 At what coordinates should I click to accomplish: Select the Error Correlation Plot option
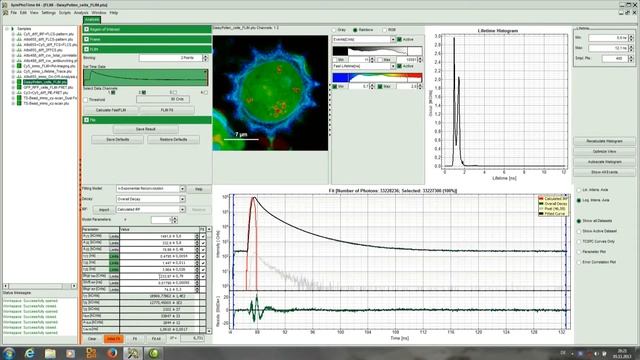coord(579,262)
